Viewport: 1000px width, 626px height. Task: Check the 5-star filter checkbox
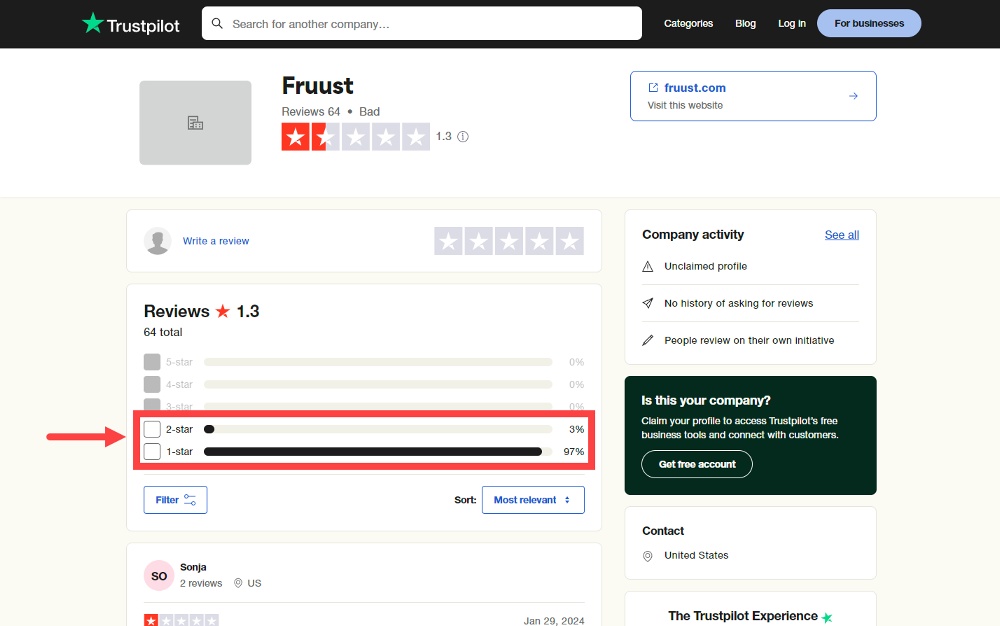(x=152, y=362)
